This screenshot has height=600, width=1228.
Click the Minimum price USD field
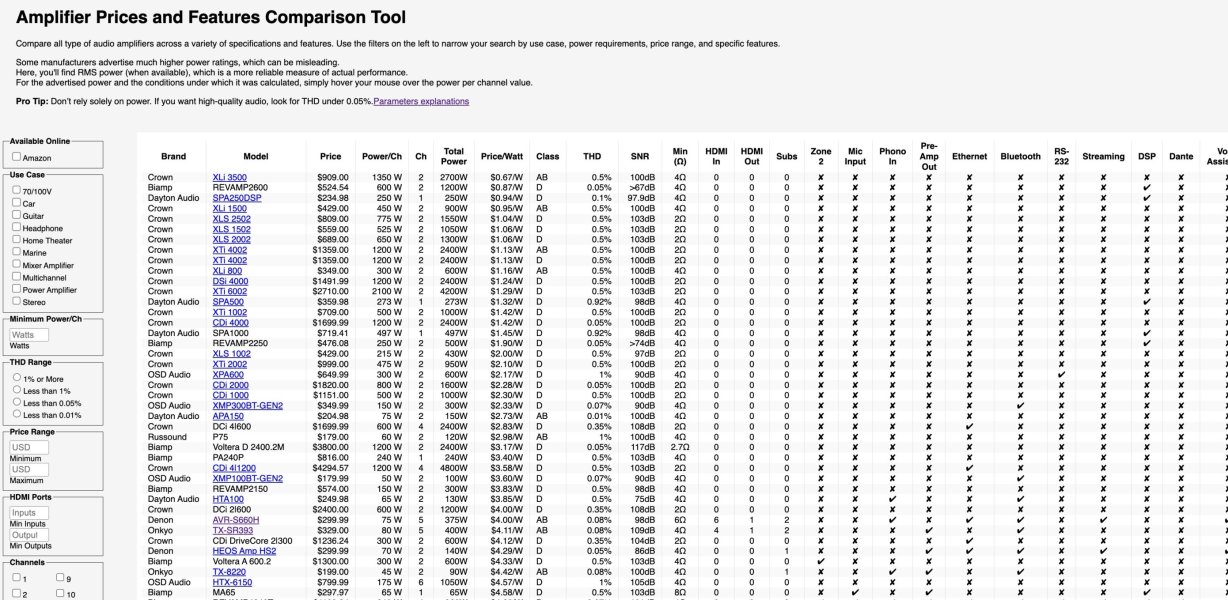click(x=28, y=447)
